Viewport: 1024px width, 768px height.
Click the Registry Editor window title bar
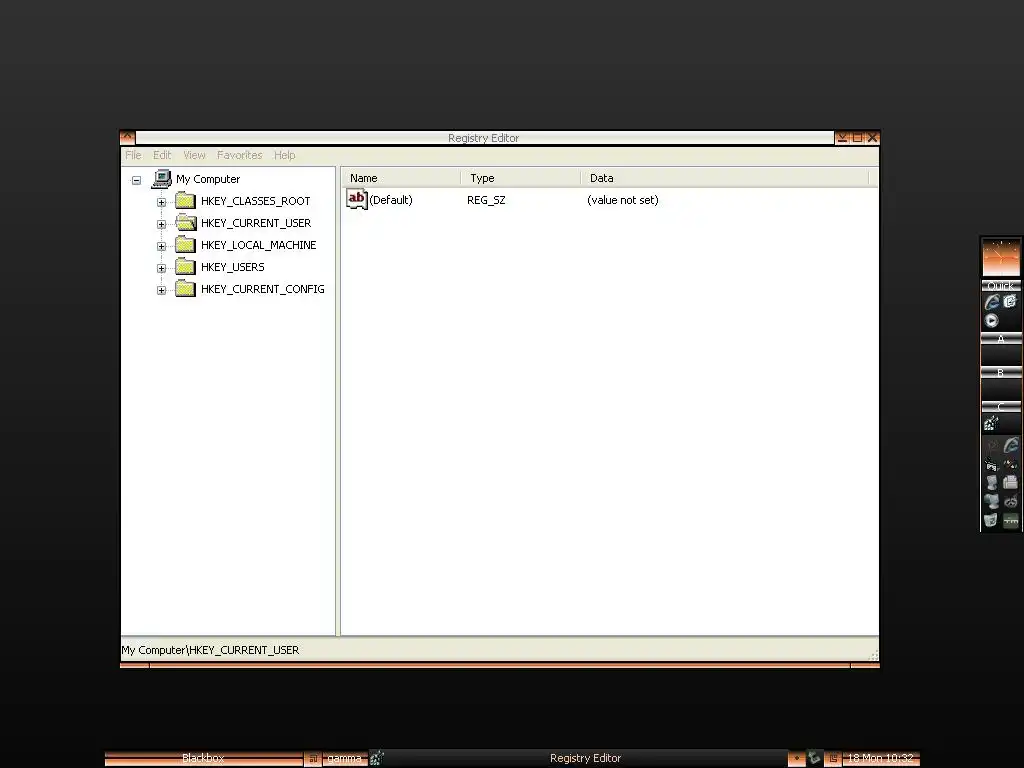484,138
